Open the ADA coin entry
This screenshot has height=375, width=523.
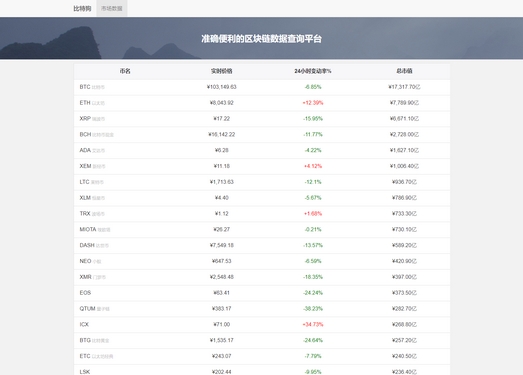[x=262, y=150]
